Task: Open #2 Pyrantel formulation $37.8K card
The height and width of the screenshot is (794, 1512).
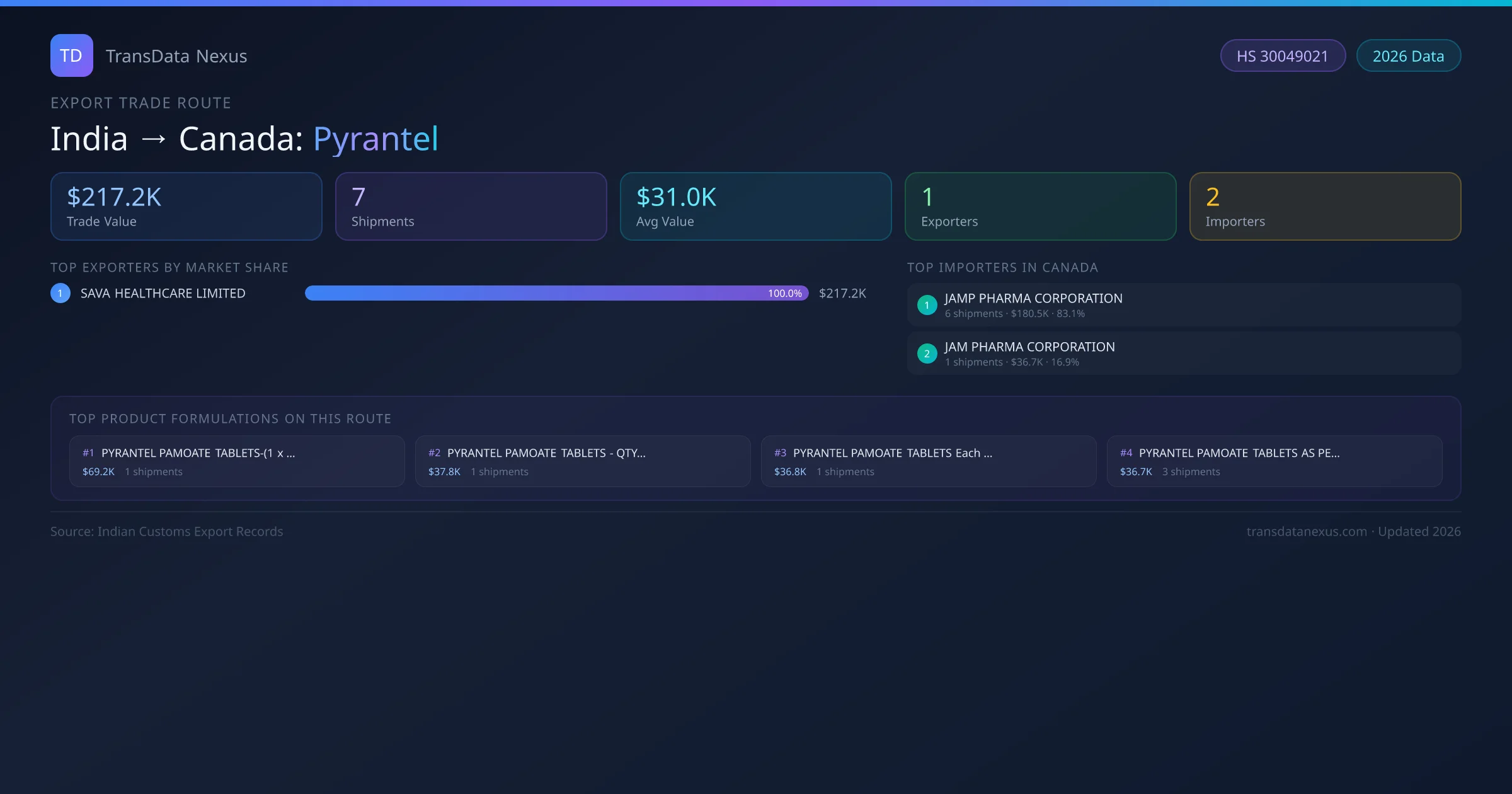Action: (582, 461)
